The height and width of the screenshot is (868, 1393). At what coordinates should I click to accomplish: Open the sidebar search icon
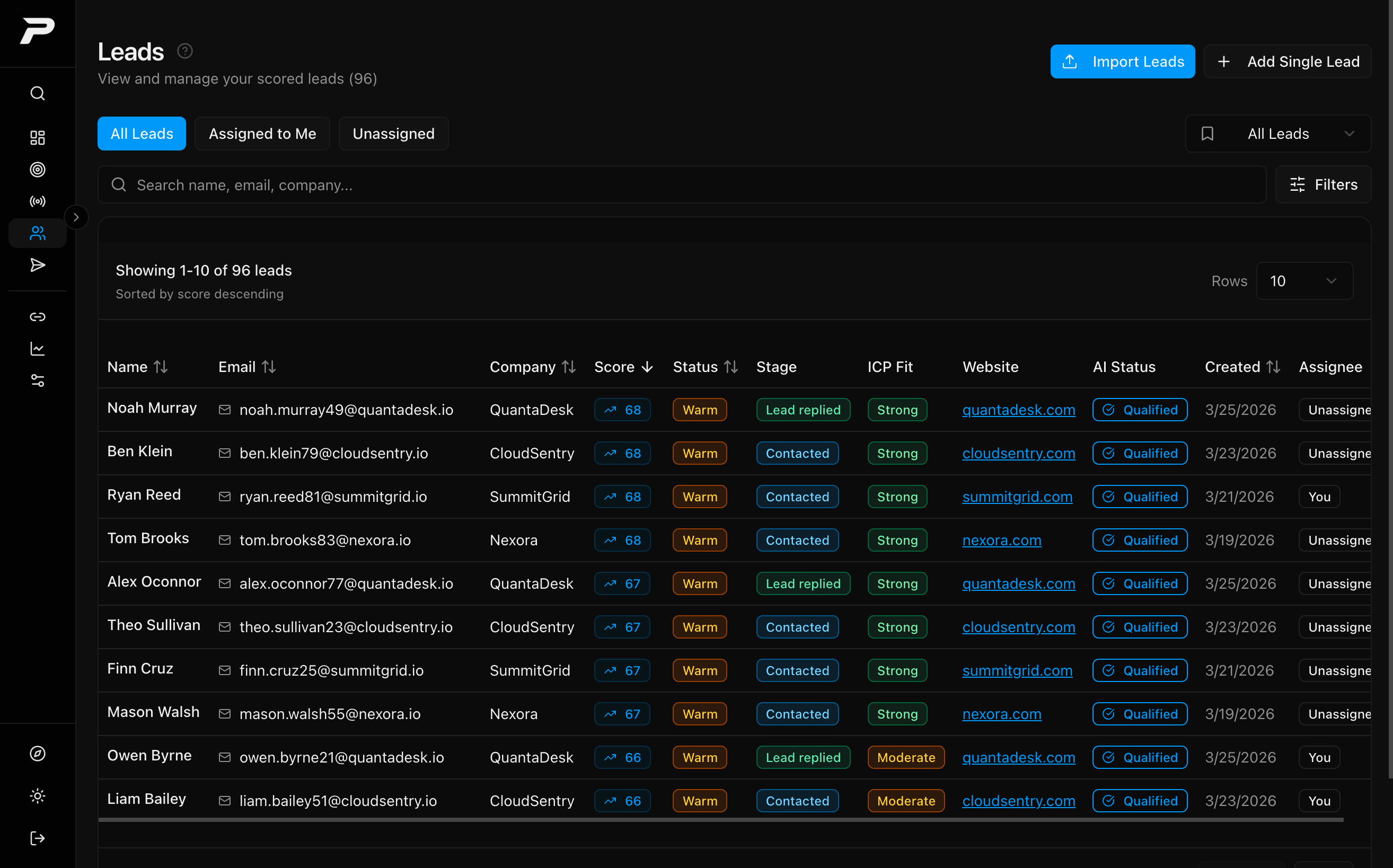[x=37, y=93]
